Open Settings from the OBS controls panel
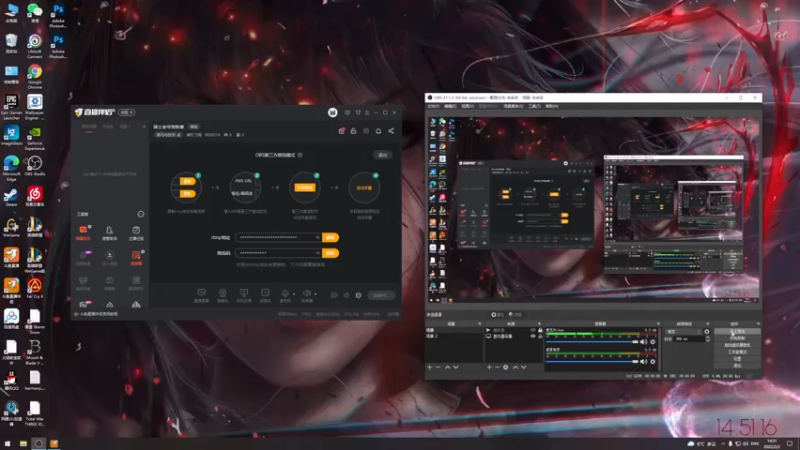 (x=737, y=359)
